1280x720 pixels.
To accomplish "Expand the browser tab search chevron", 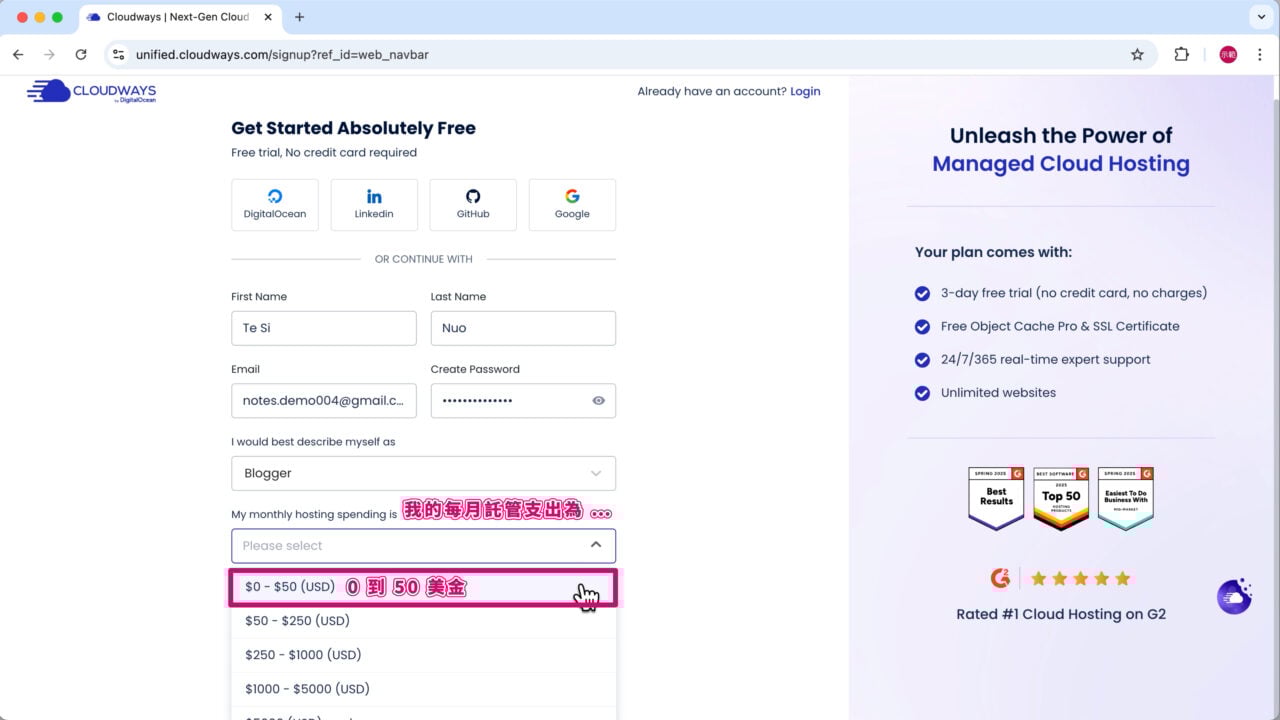I will [x=1260, y=17].
